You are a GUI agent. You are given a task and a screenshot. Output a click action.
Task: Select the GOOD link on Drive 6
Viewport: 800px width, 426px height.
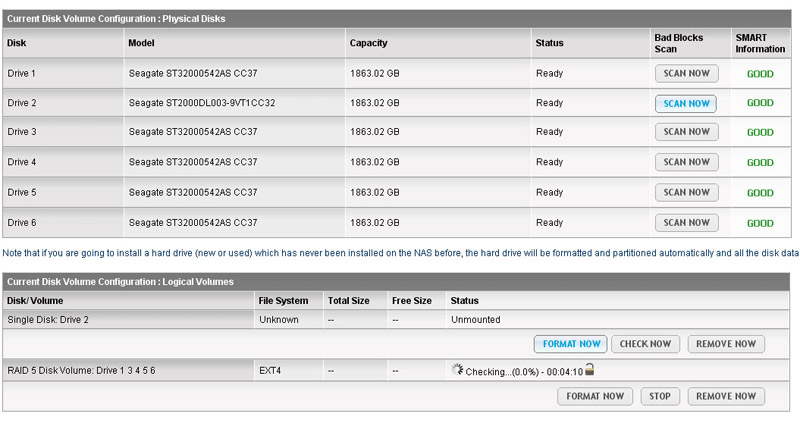(x=760, y=223)
